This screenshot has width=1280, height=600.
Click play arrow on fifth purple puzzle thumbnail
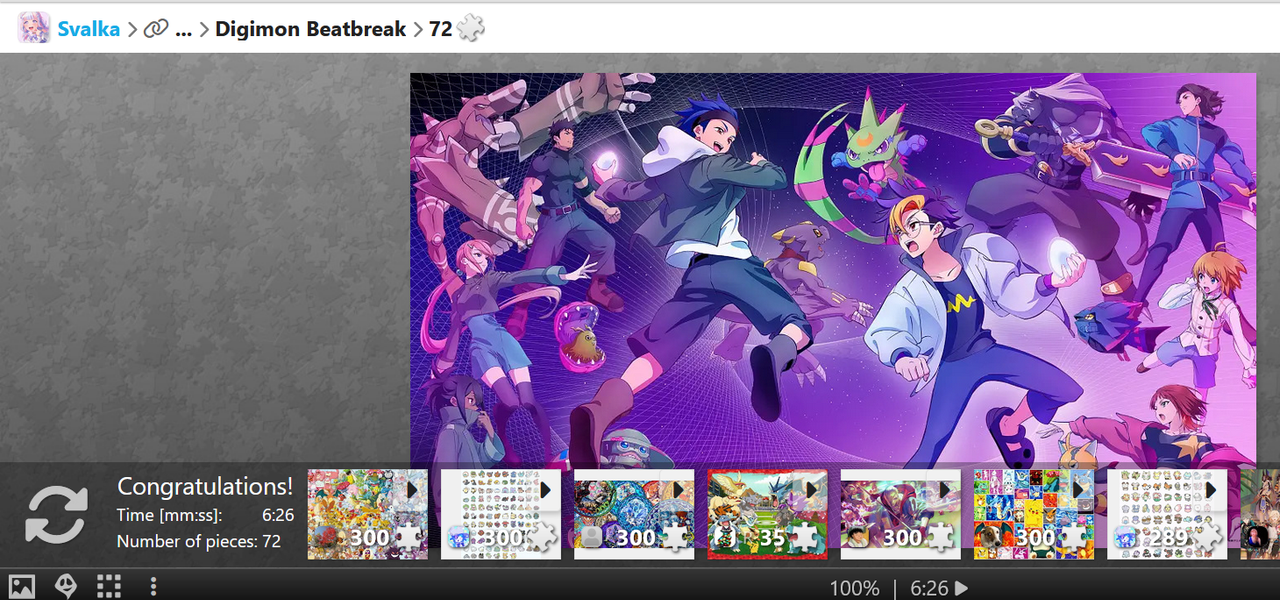(x=946, y=490)
